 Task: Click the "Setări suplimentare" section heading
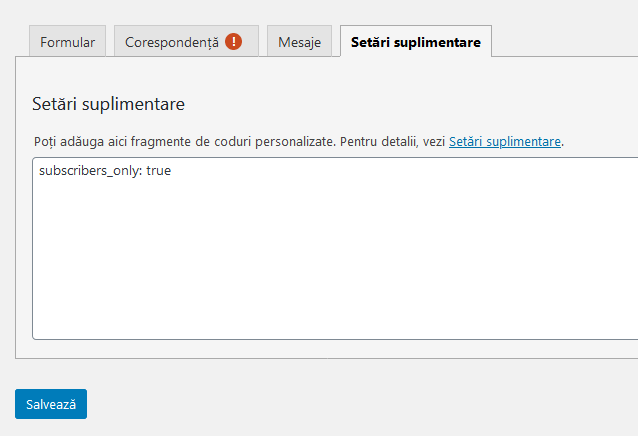(x=109, y=104)
